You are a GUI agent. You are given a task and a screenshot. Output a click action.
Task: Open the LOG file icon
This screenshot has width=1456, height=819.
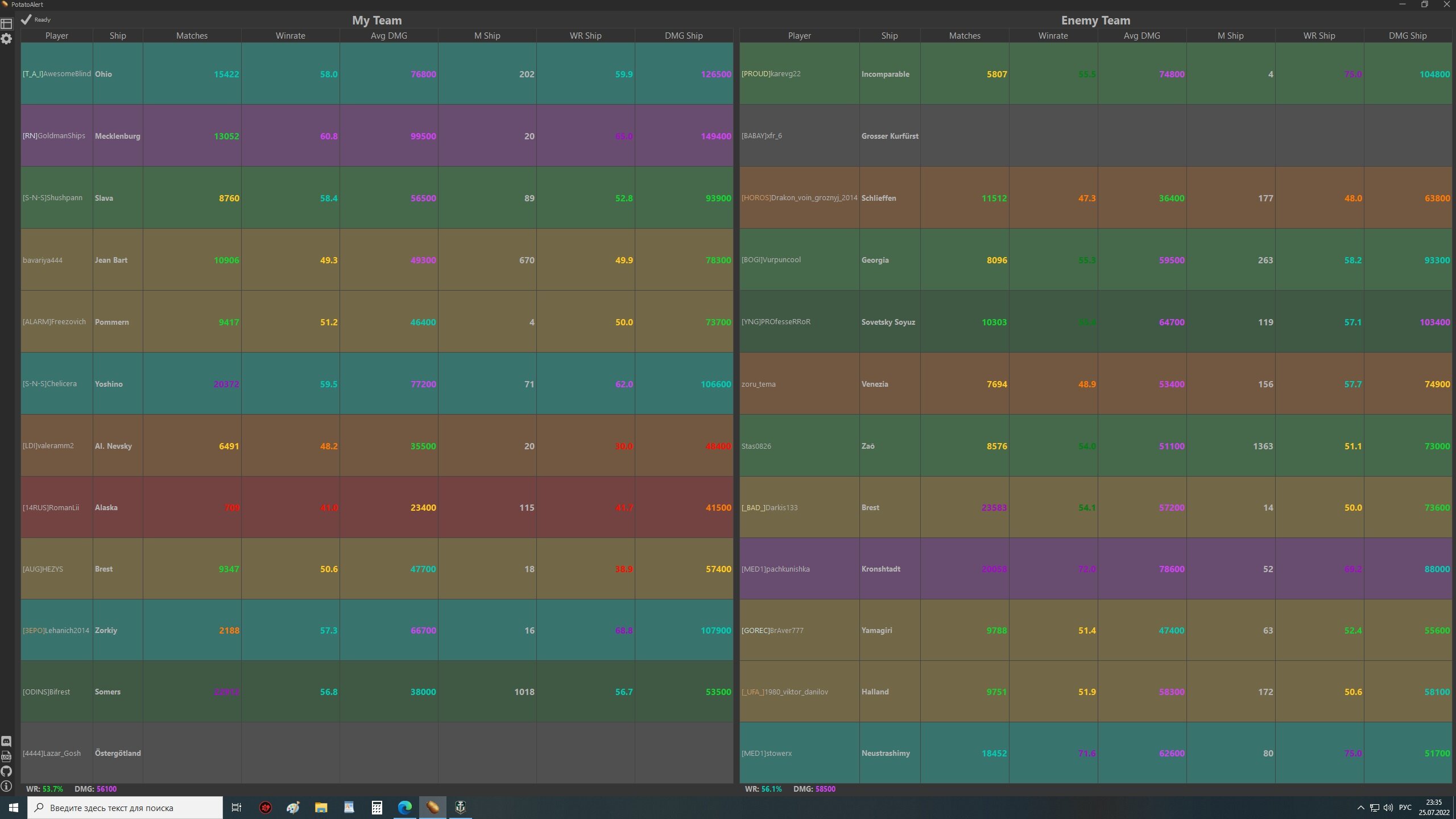[6, 756]
